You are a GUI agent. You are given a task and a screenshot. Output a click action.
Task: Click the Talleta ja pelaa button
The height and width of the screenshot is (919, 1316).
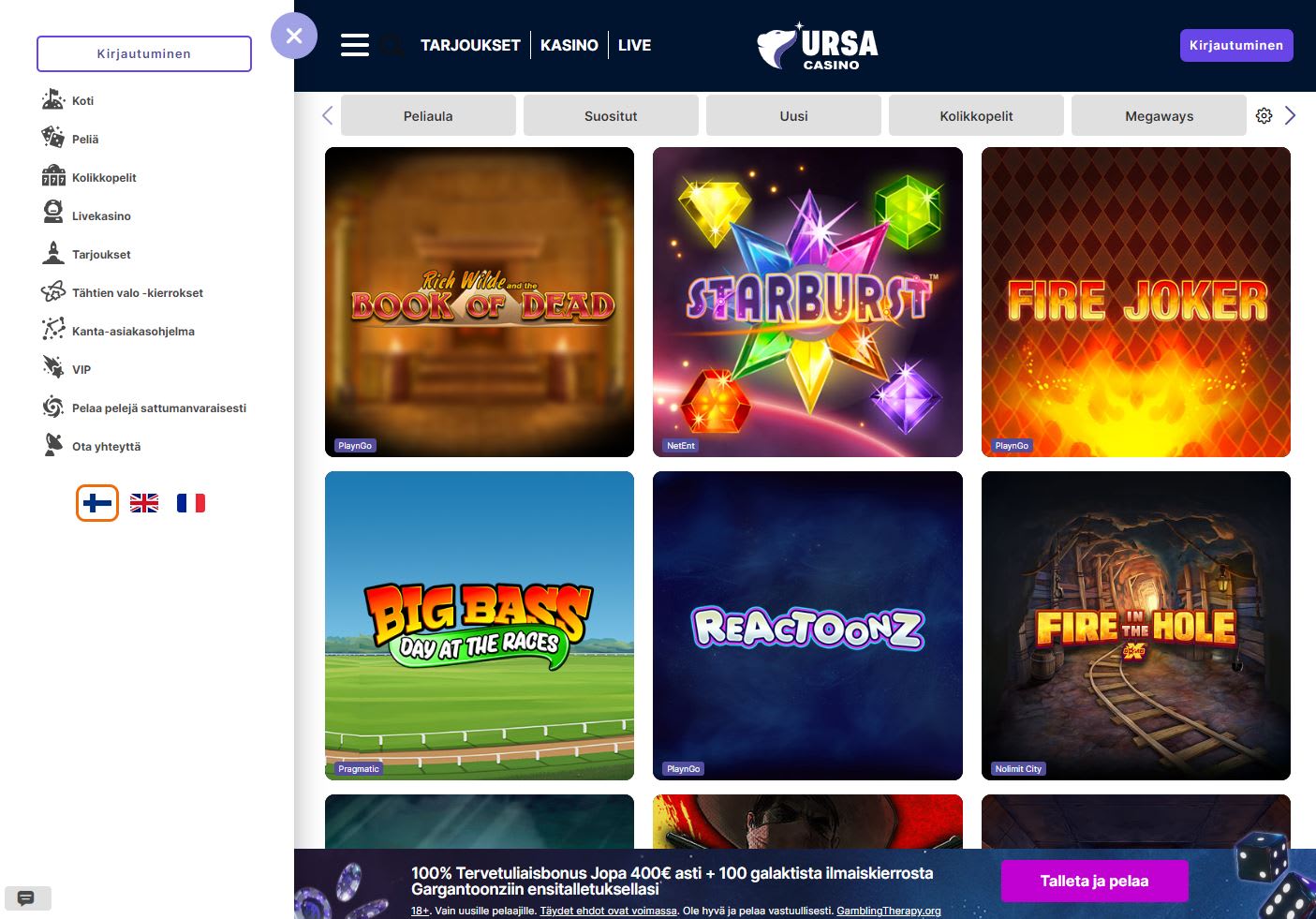click(x=1094, y=881)
